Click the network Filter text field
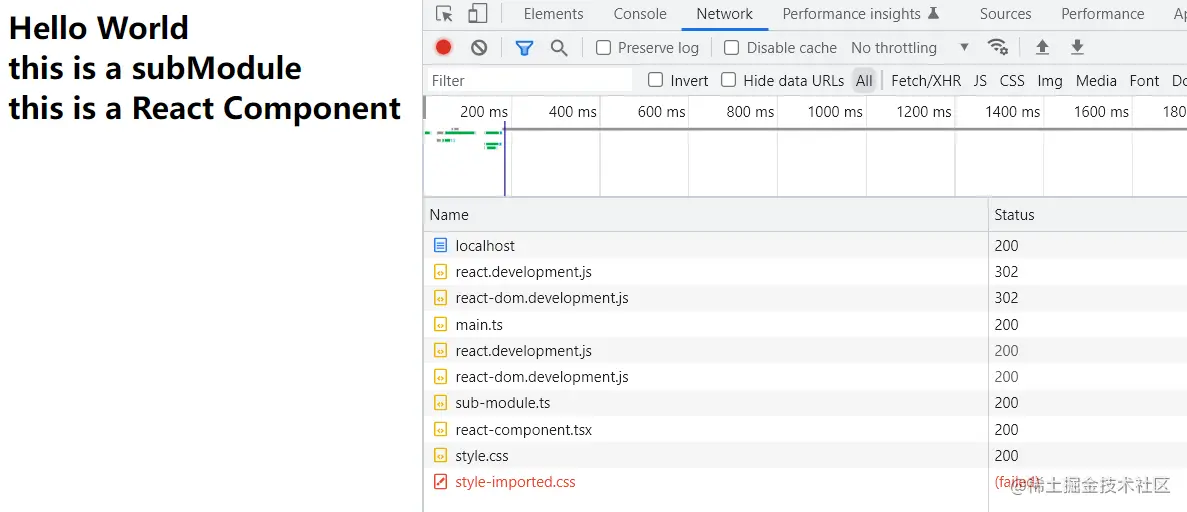This screenshot has height=512, width=1187. (530, 80)
